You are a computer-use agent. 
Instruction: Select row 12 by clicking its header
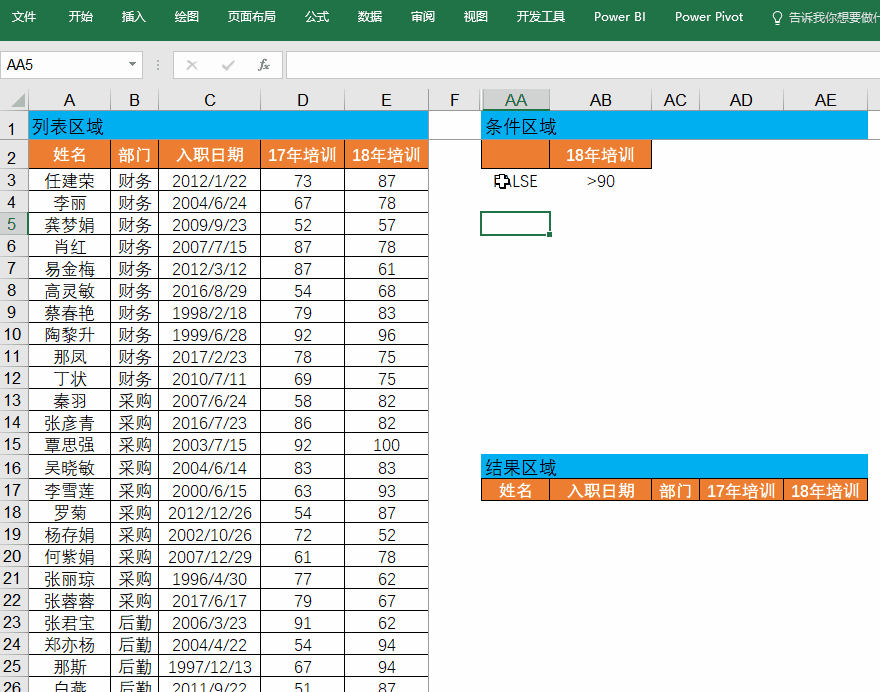14,378
